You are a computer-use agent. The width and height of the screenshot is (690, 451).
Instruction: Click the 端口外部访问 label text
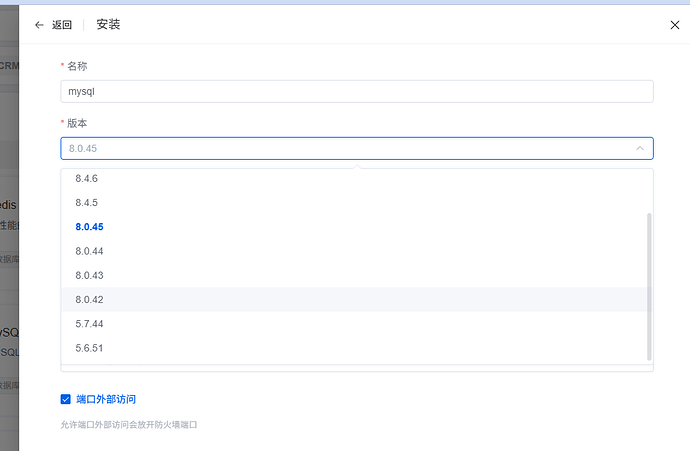coord(105,399)
